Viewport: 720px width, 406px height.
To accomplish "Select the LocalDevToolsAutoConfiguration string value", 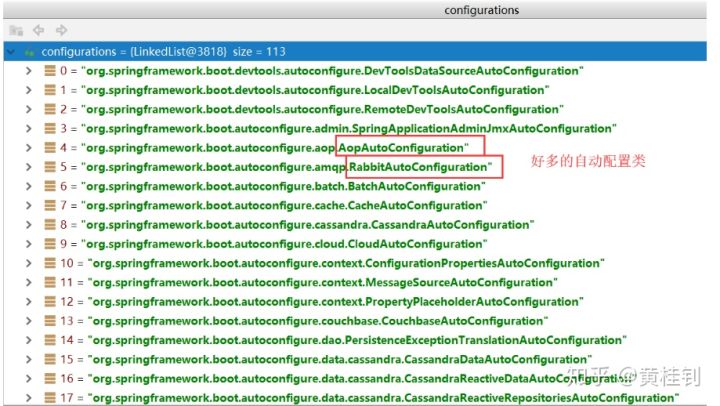I will click(x=315, y=90).
